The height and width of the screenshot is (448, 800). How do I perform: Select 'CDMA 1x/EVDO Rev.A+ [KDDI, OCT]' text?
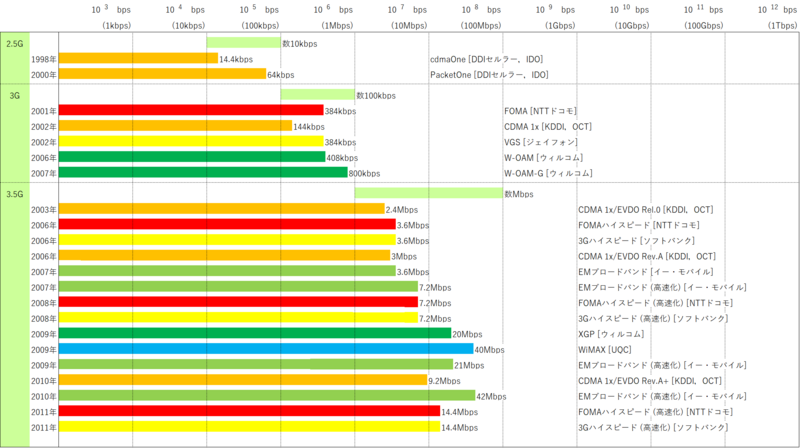click(650, 381)
